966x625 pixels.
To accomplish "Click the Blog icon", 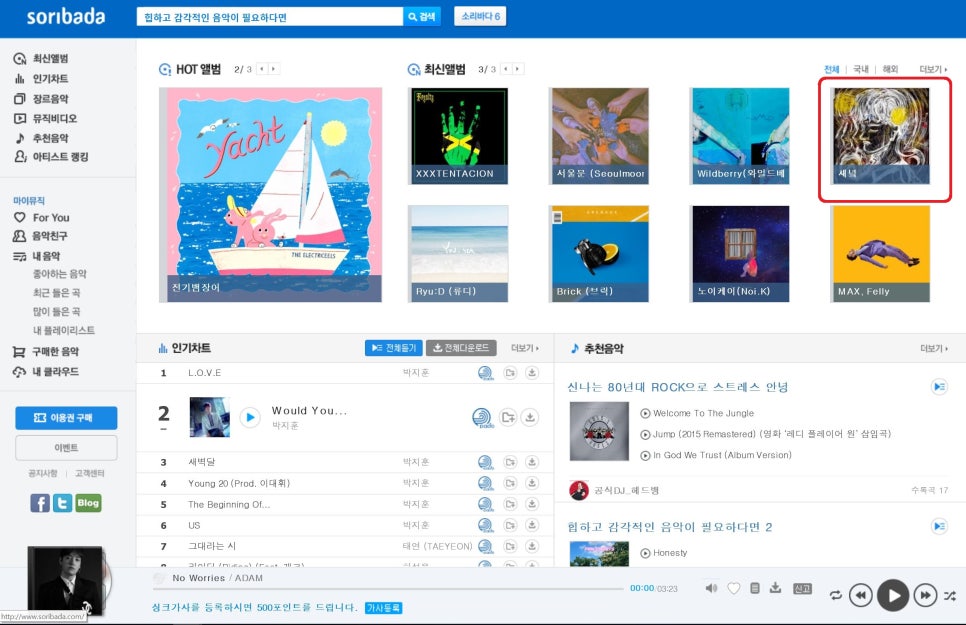I will [x=88, y=503].
